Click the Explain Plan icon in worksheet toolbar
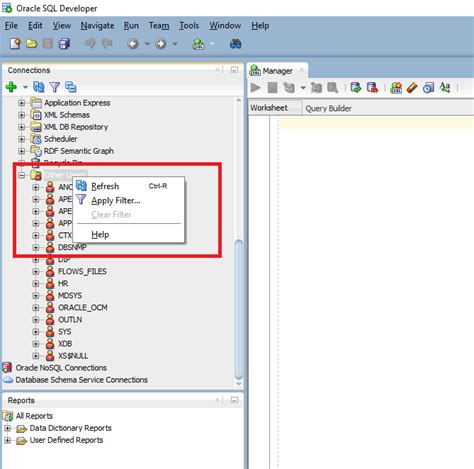The width and height of the screenshot is (474, 469). [x=289, y=88]
